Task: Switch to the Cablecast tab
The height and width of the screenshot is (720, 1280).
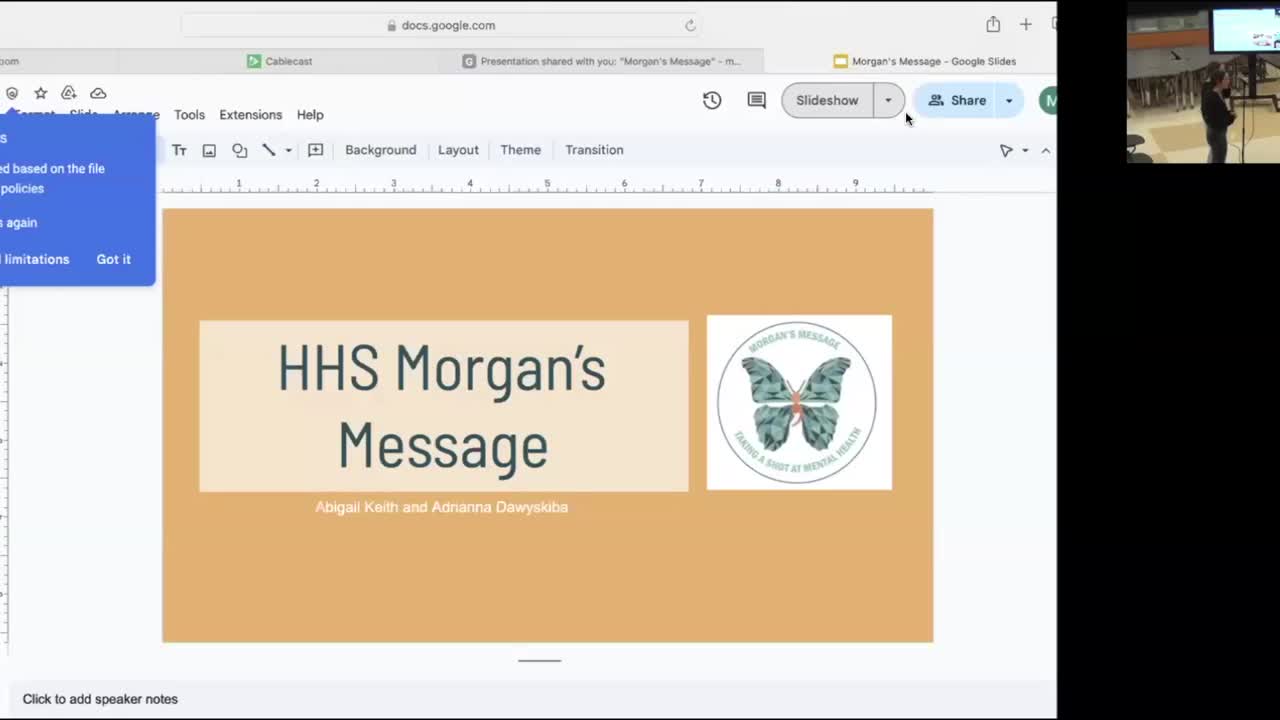Action: pyautogui.click(x=278, y=61)
